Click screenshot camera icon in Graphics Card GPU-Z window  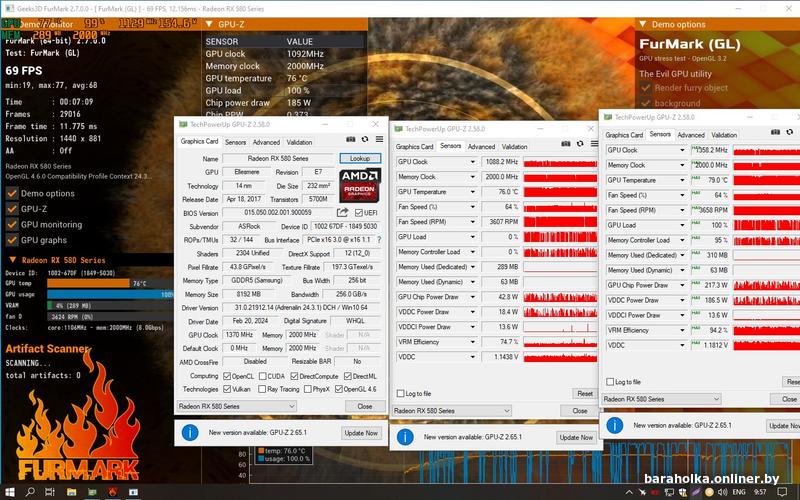coord(351,139)
